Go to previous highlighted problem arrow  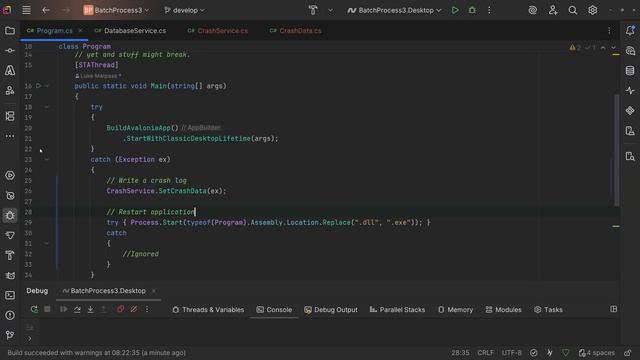(x=603, y=48)
